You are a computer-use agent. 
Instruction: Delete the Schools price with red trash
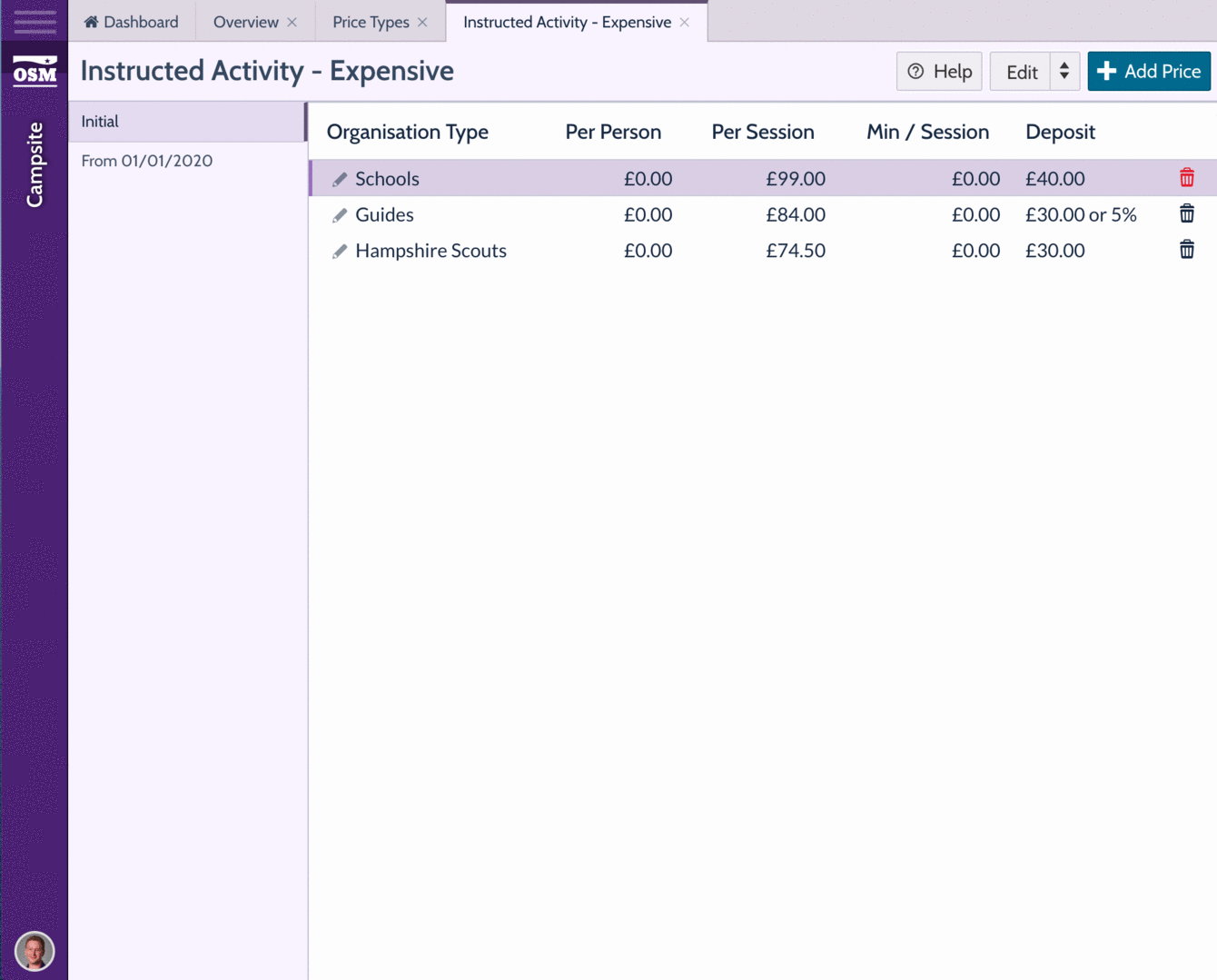1186,178
